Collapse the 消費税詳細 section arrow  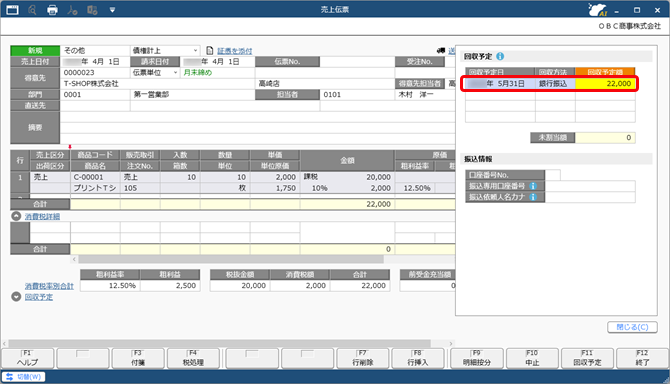(x=16, y=216)
